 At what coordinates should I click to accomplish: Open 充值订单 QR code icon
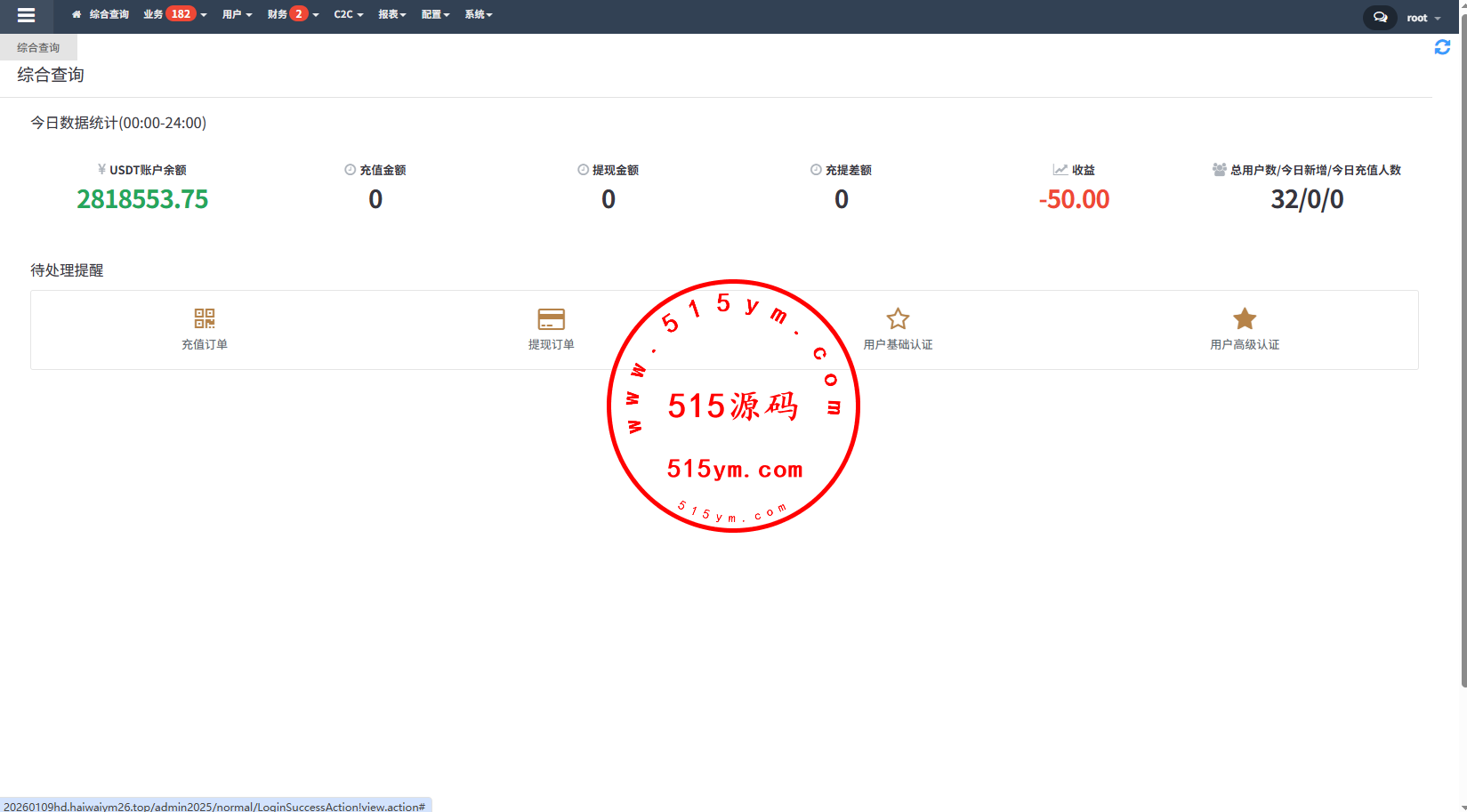(x=205, y=318)
